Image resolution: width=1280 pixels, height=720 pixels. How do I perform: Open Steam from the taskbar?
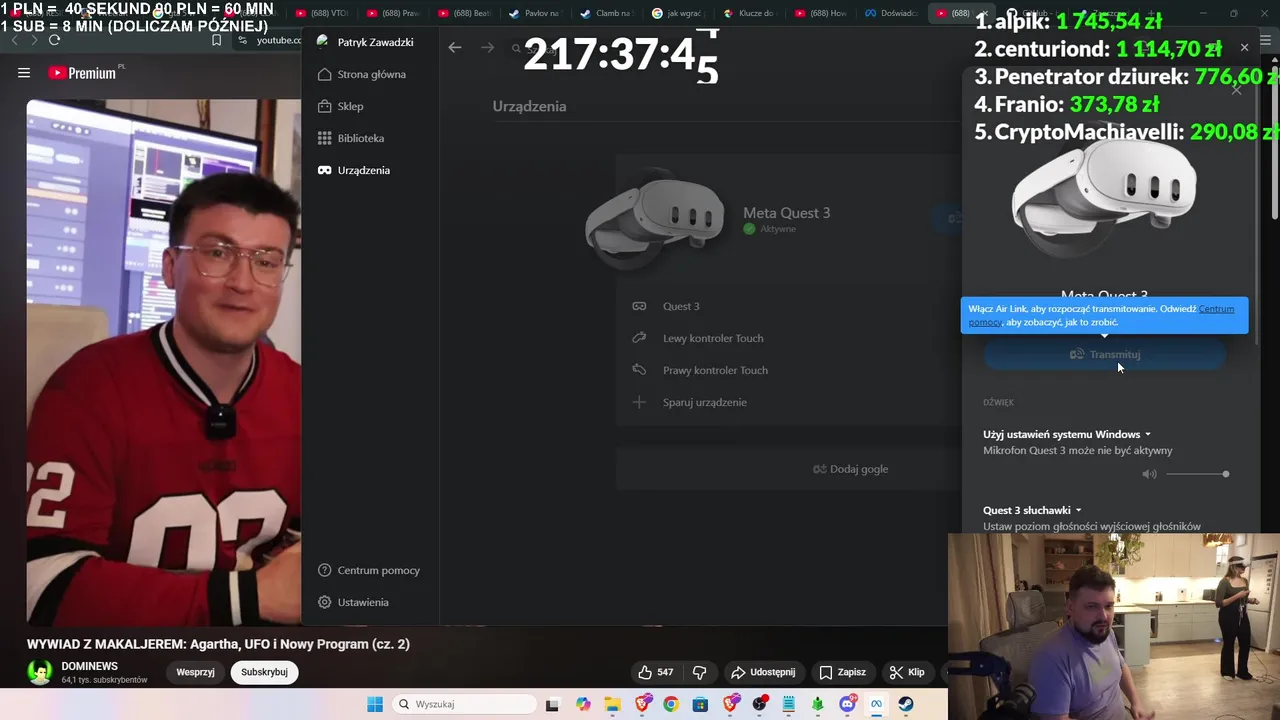pyautogui.click(x=906, y=704)
